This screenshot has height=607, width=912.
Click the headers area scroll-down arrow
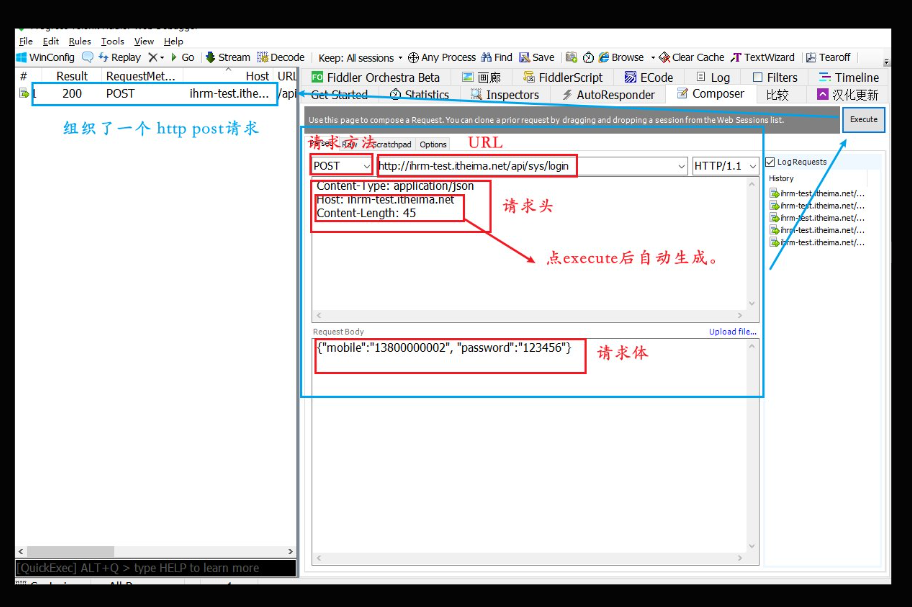click(x=752, y=304)
